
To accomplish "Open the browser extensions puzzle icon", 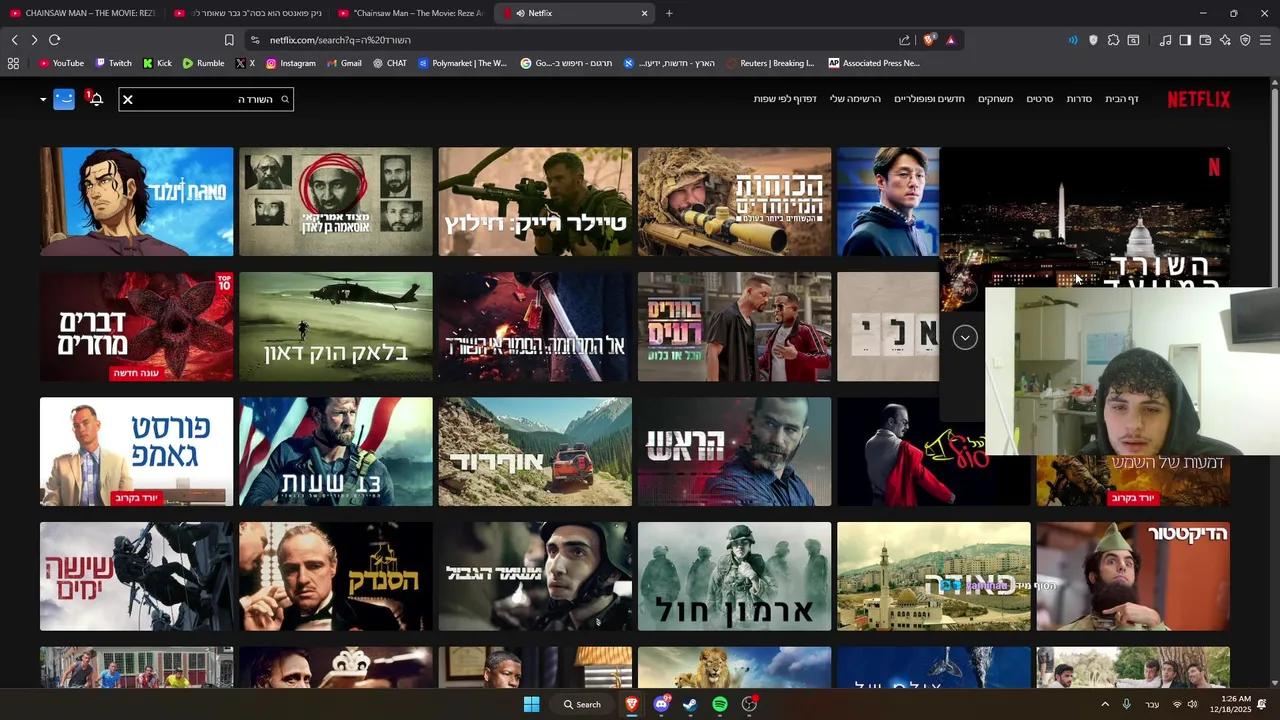I will click(x=1113, y=40).
